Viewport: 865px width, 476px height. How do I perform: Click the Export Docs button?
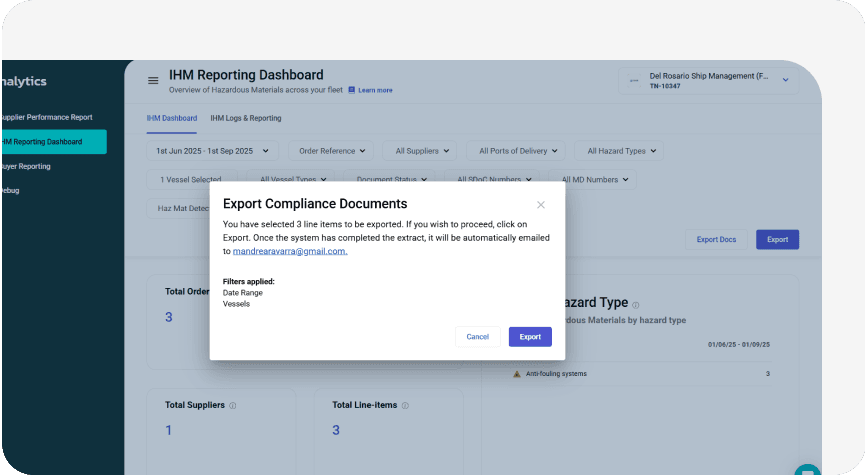pos(716,239)
